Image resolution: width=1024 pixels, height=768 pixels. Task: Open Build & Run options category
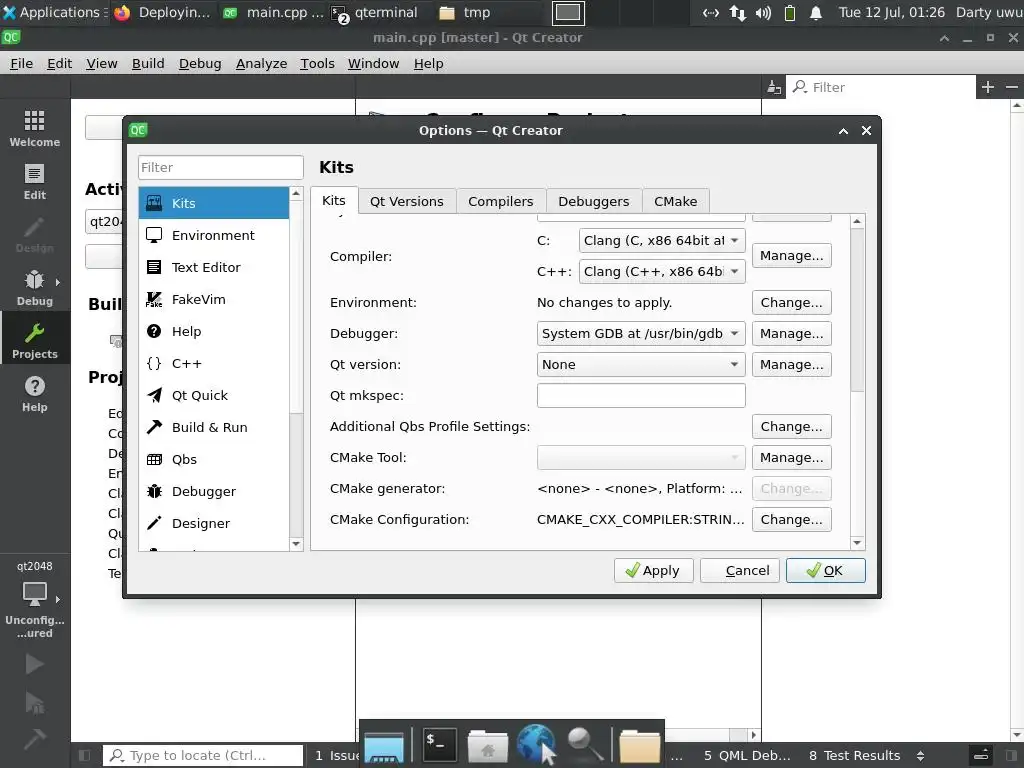[214, 427]
